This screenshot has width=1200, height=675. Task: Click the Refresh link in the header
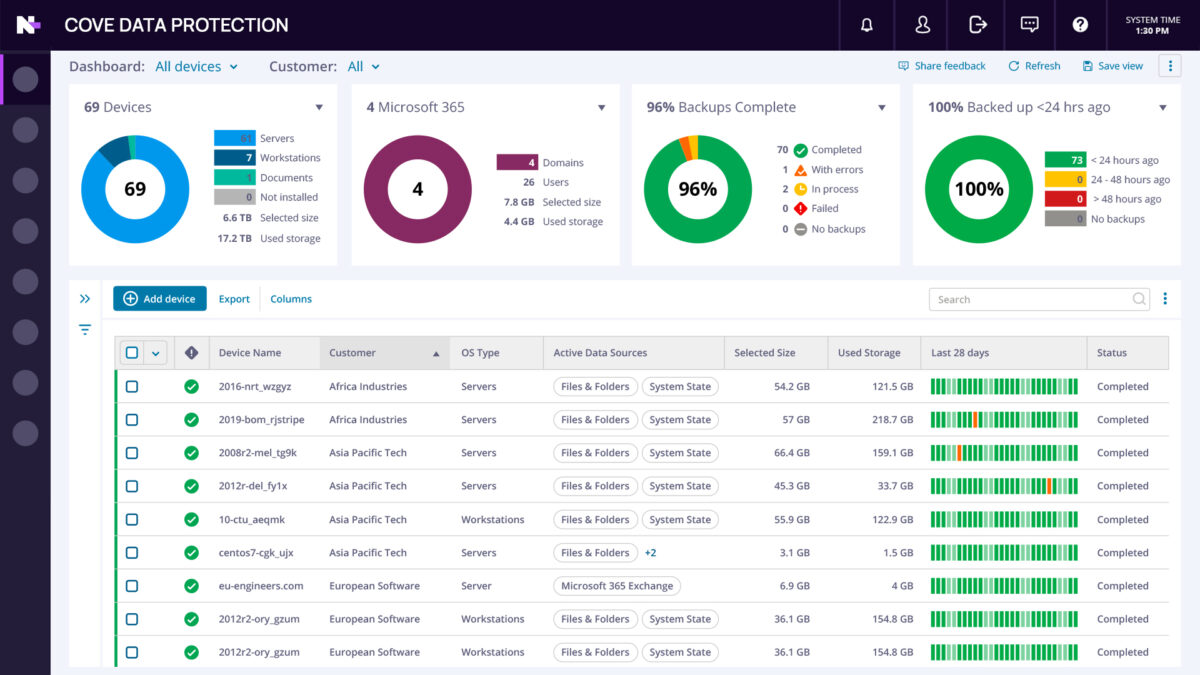coord(1034,65)
